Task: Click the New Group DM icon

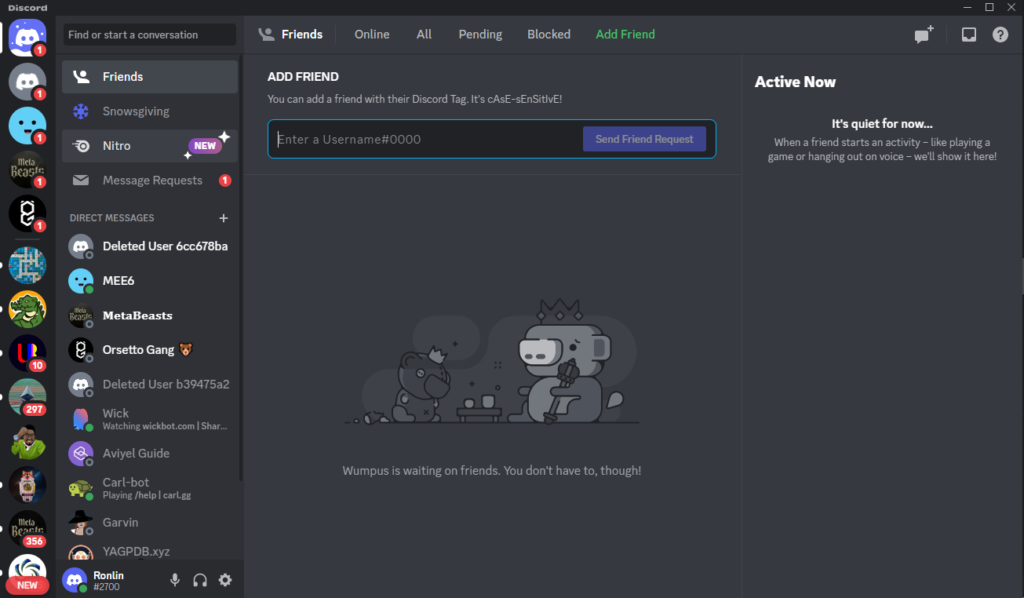Action: 924,35
